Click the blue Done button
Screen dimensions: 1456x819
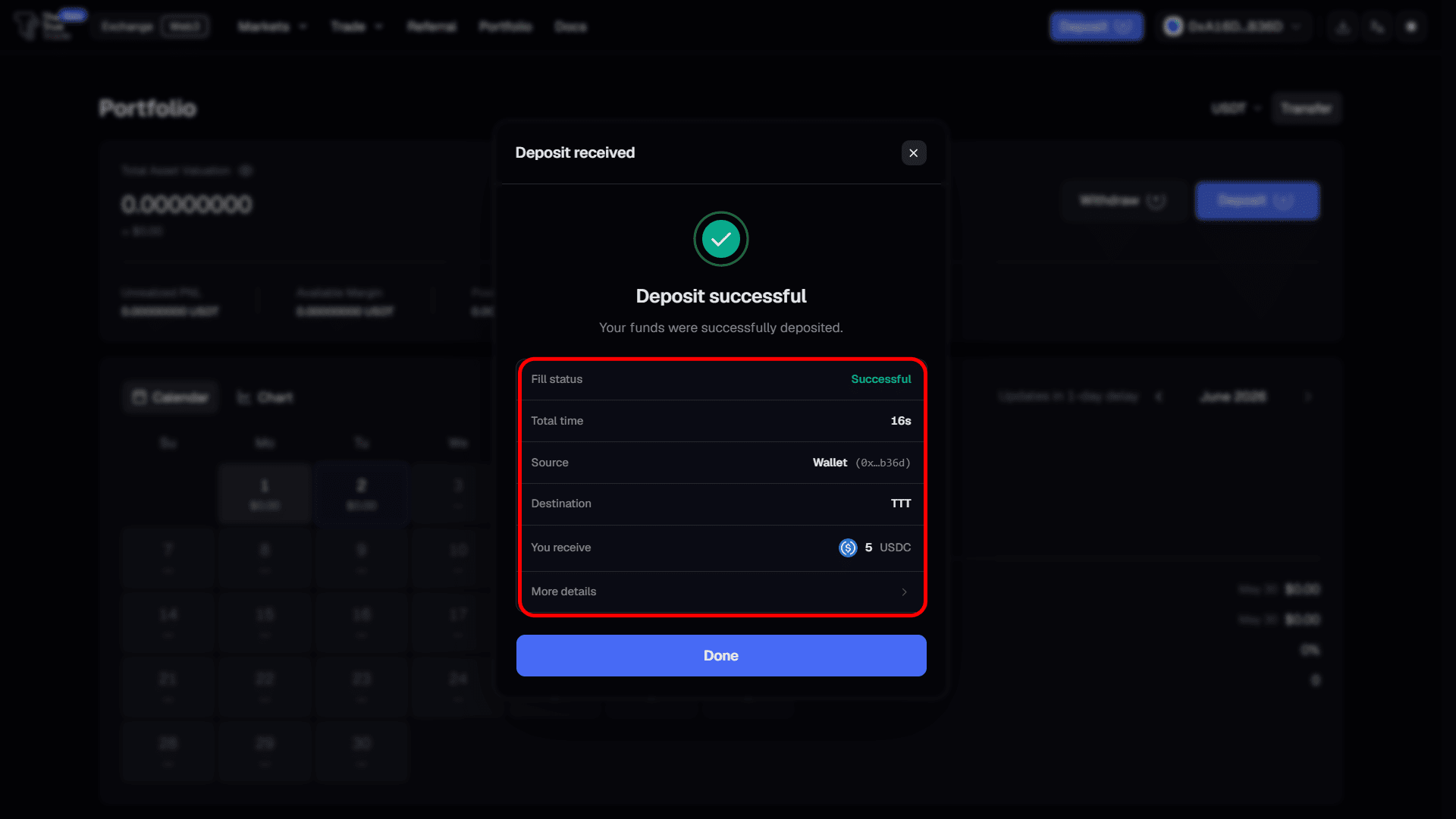click(721, 655)
